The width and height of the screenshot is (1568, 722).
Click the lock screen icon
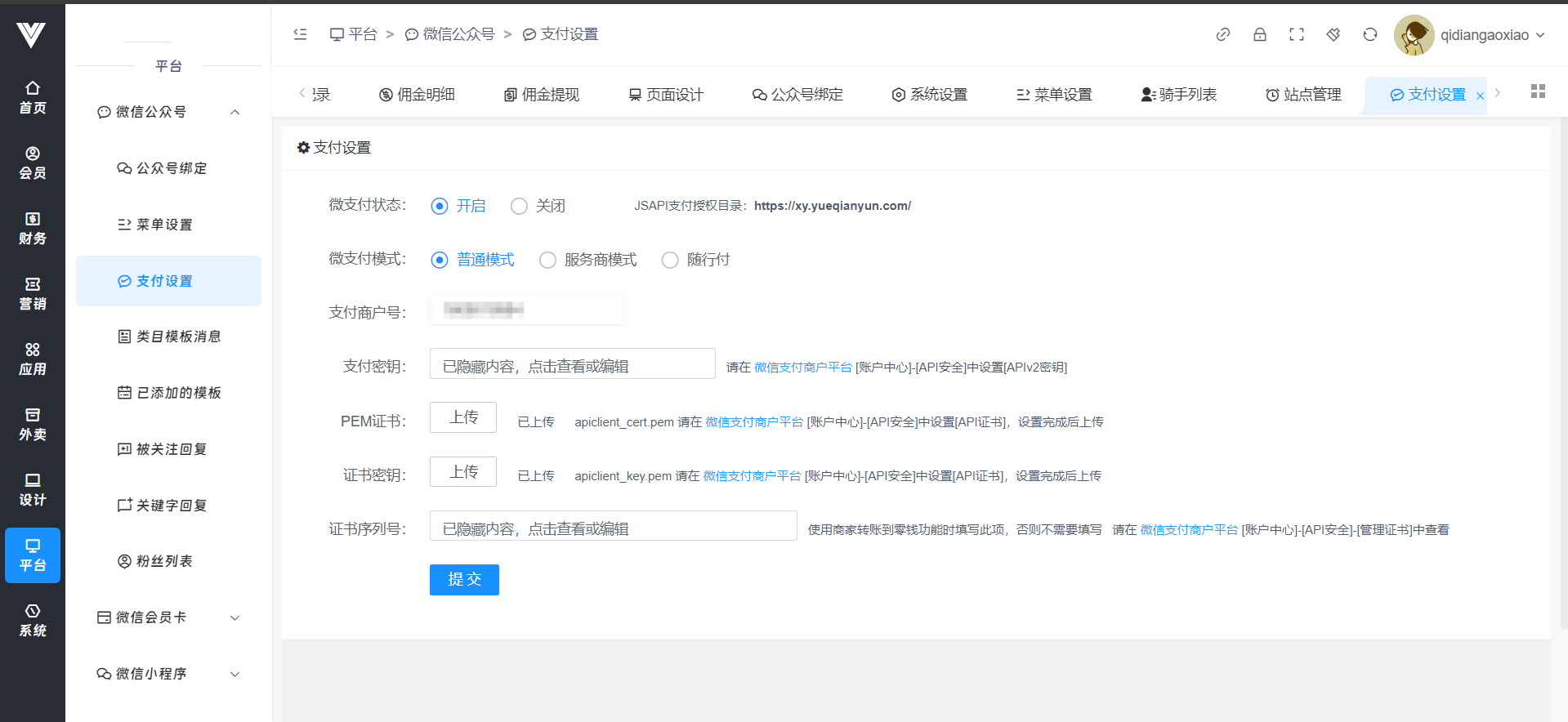tap(1259, 34)
